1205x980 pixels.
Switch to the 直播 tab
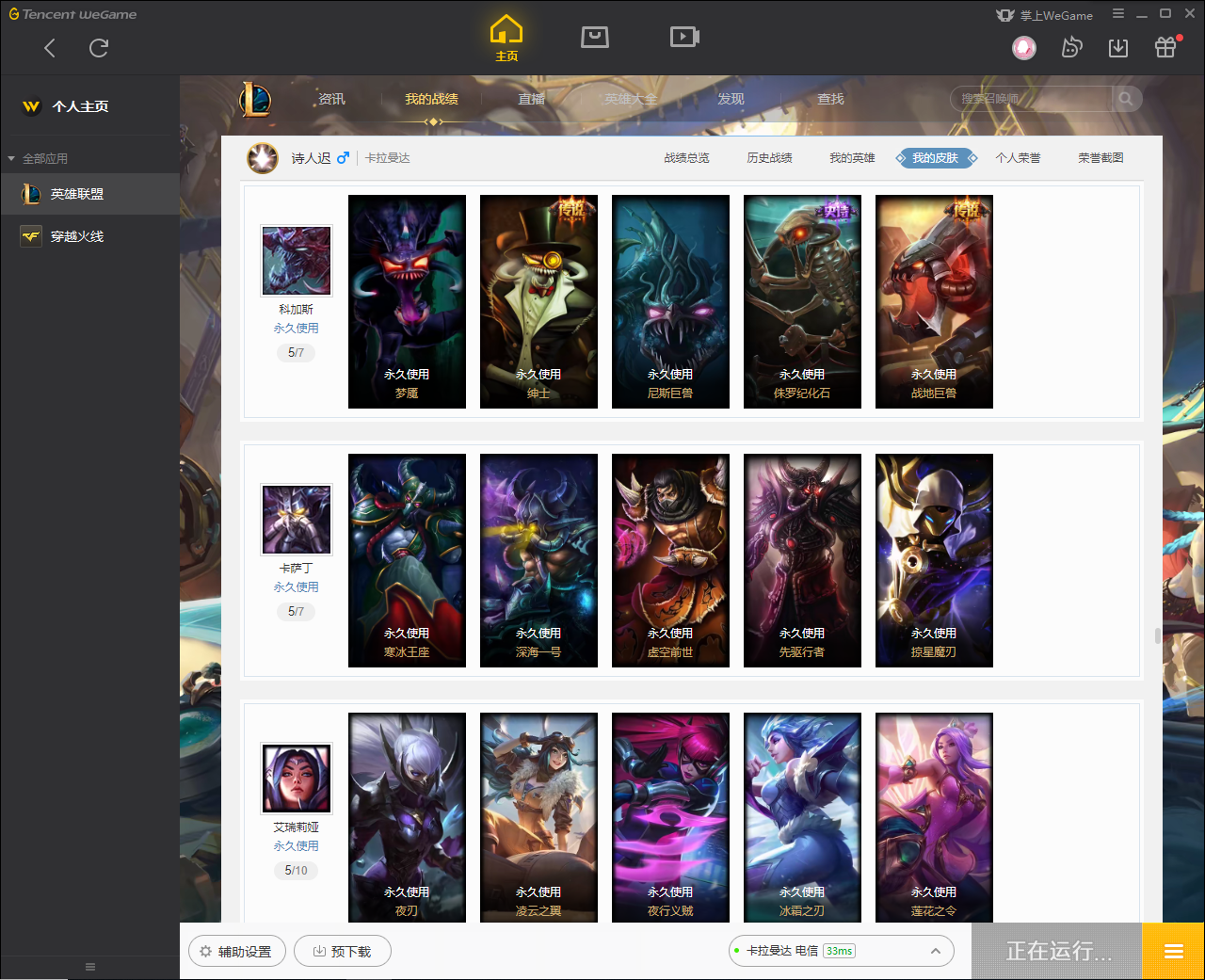[x=531, y=99]
